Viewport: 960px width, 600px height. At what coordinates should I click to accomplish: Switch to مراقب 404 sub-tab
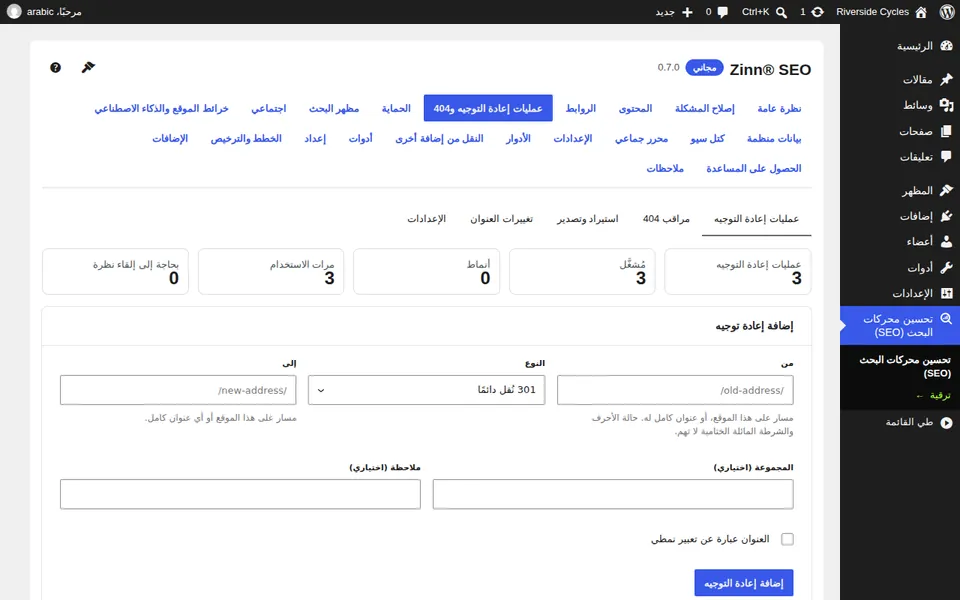pyautogui.click(x=666, y=219)
